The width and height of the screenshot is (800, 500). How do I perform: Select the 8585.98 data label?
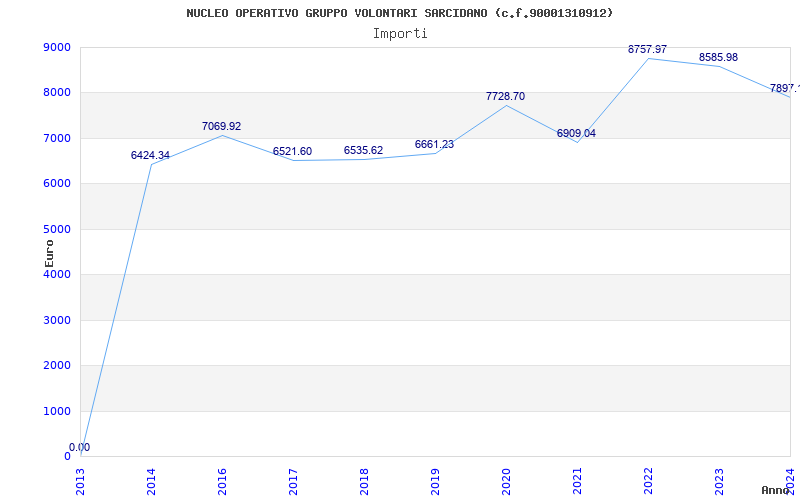(718, 58)
